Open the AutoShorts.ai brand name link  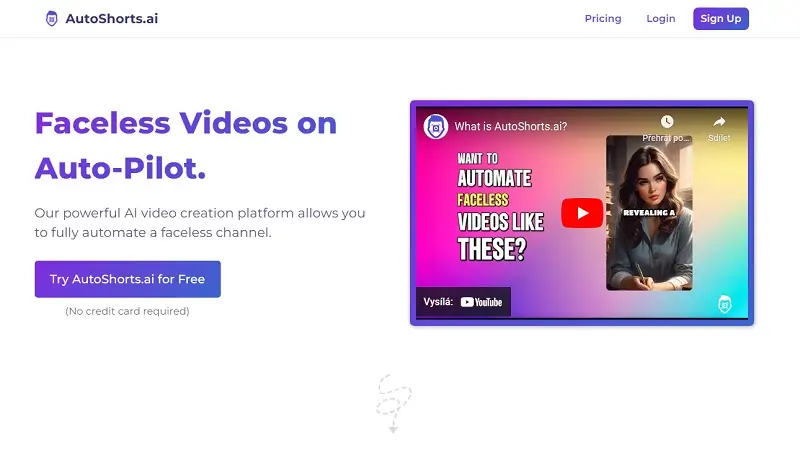click(x=112, y=19)
